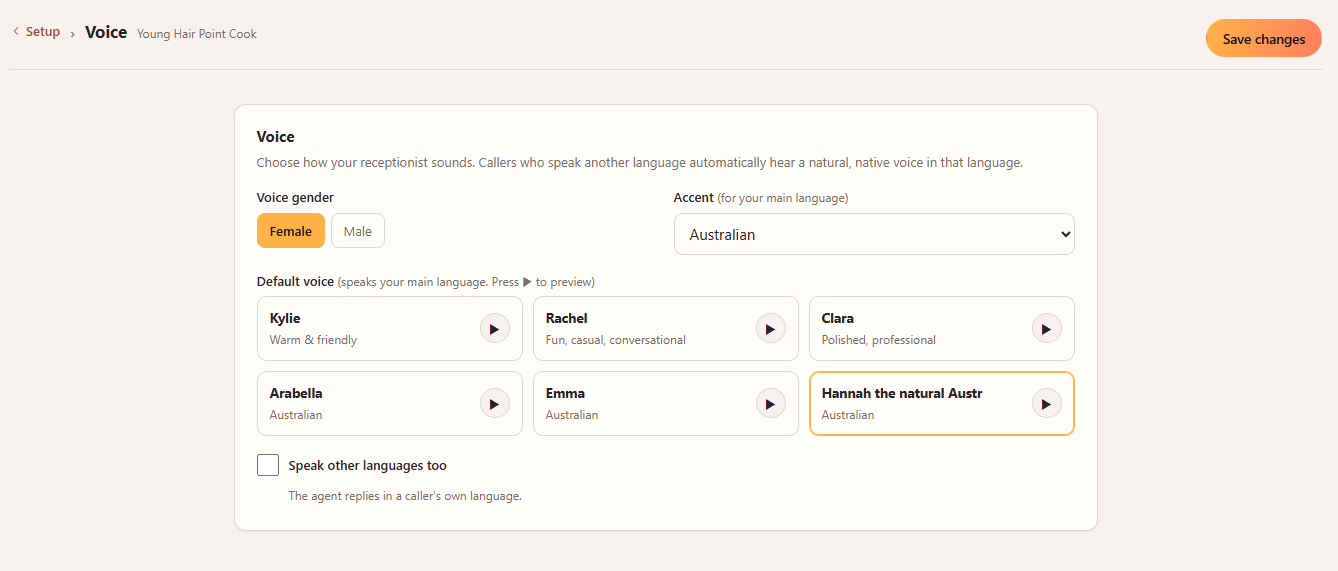Select the Female voice gender
1338x571 pixels.
click(x=291, y=230)
